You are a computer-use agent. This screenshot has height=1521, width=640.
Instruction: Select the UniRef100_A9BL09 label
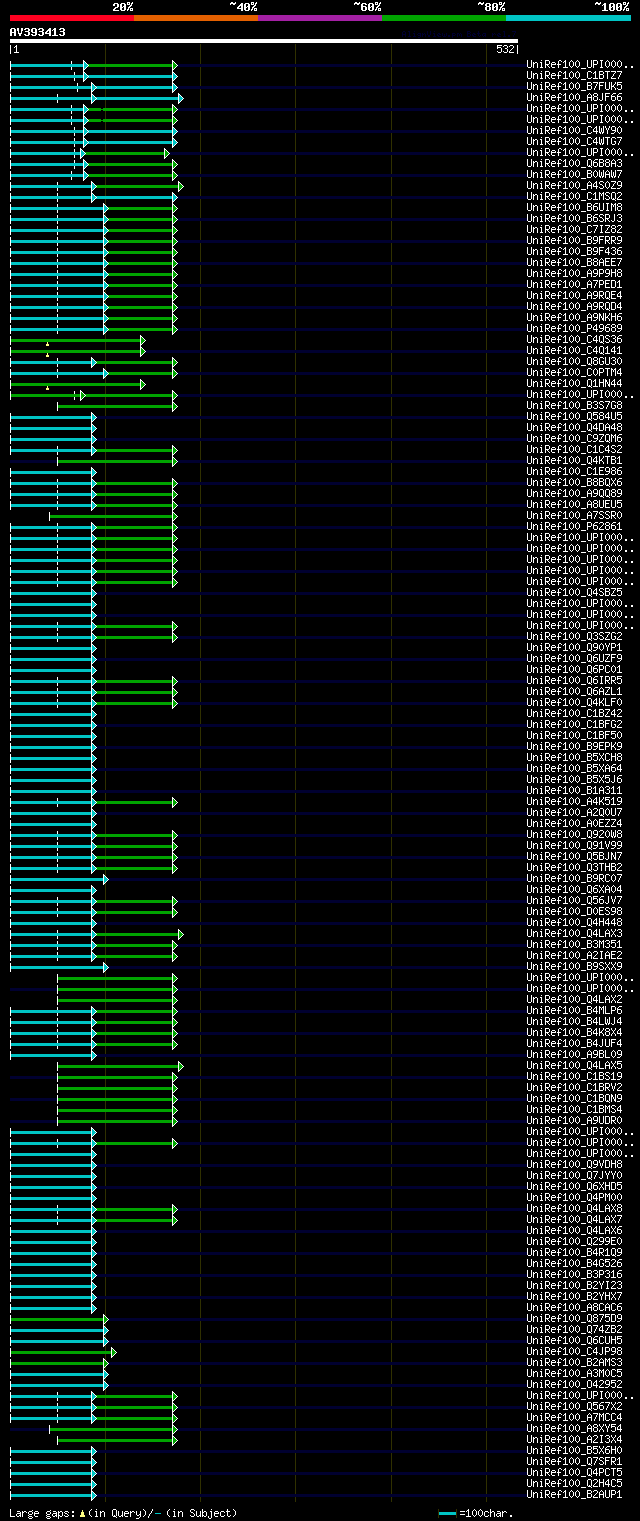(x=575, y=1054)
